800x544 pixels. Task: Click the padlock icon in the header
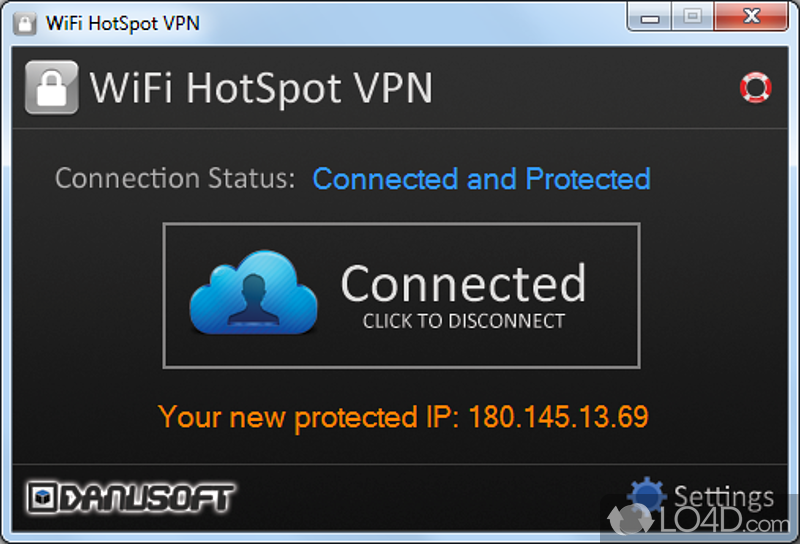(x=51, y=88)
